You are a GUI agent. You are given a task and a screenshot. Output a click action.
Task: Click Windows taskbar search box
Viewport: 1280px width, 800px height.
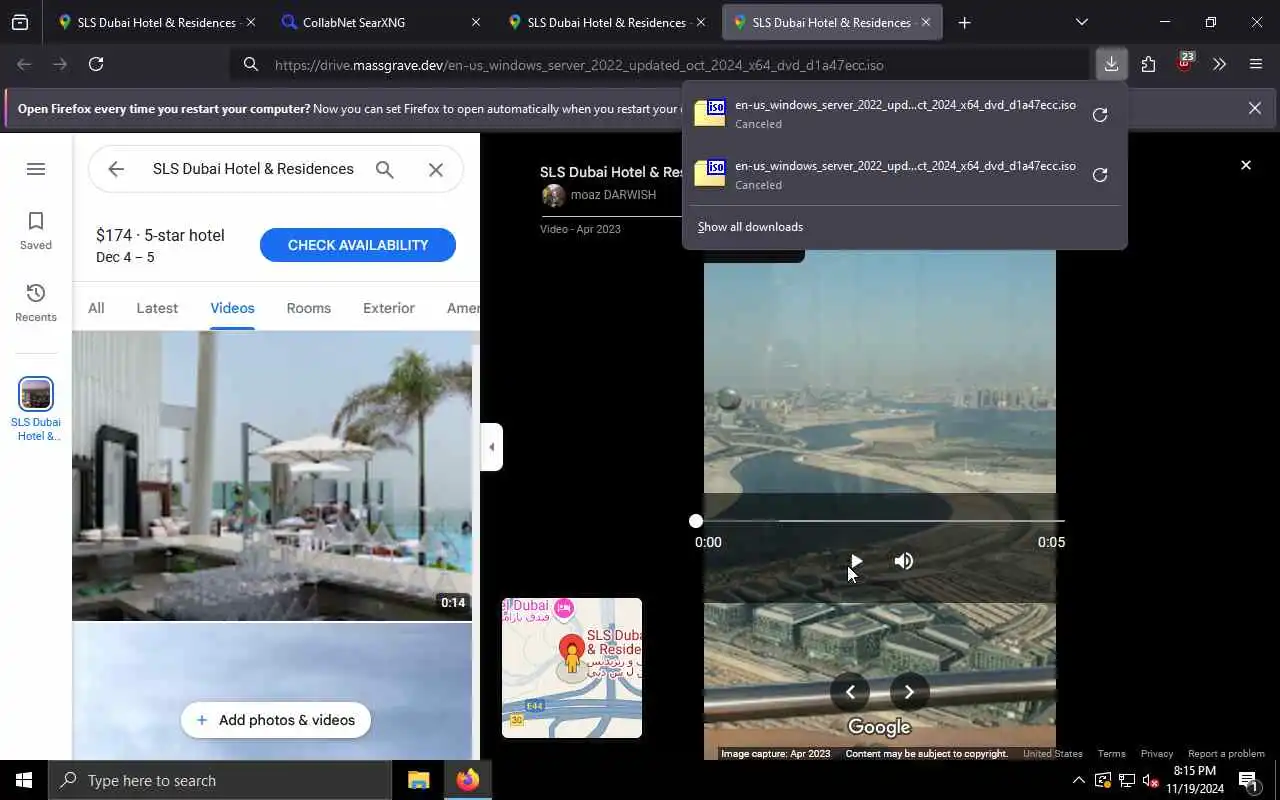pos(220,780)
